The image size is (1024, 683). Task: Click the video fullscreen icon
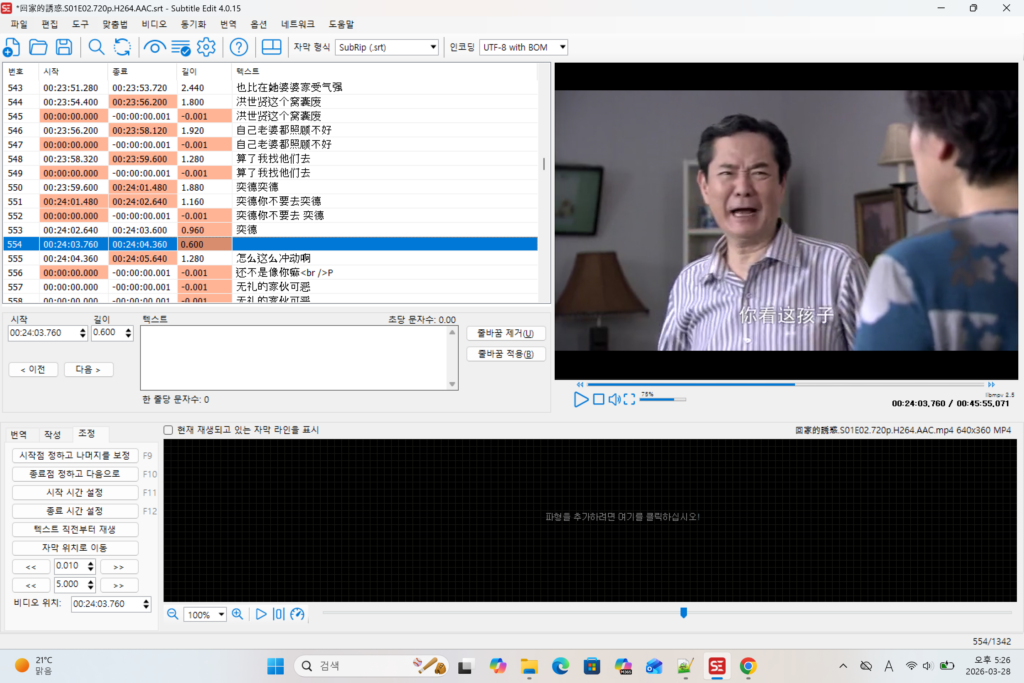[629, 399]
